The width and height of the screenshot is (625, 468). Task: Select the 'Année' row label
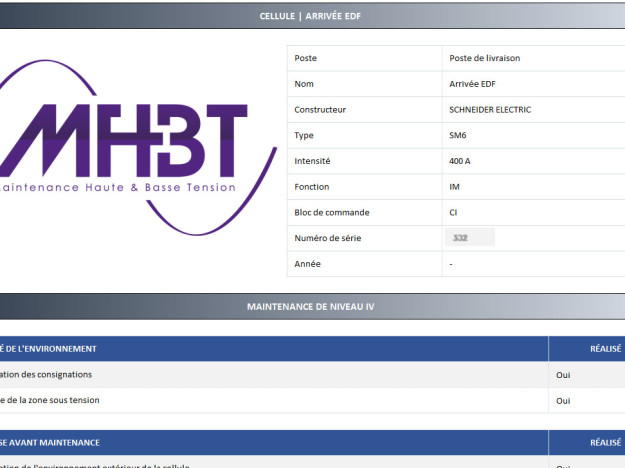[307, 264]
